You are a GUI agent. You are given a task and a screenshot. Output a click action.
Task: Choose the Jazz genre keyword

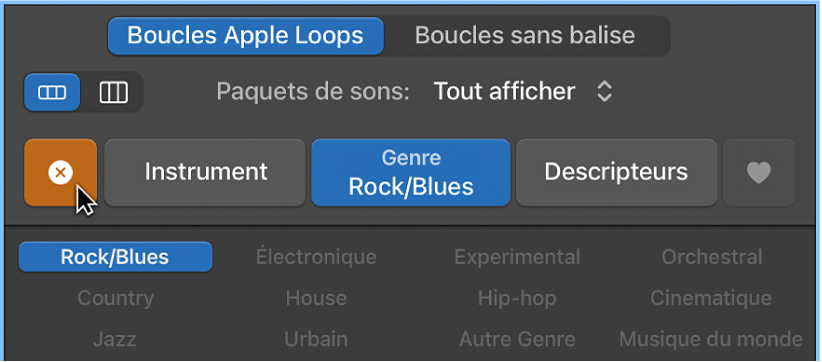pos(115,339)
